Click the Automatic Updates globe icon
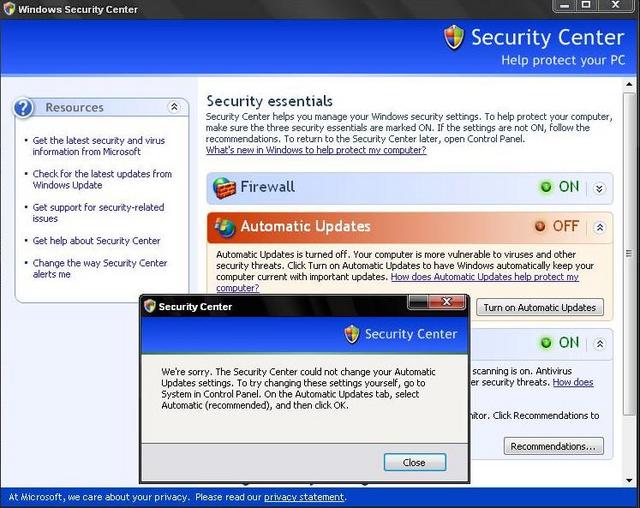This screenshot has height=508, width=640. (225, 227)
